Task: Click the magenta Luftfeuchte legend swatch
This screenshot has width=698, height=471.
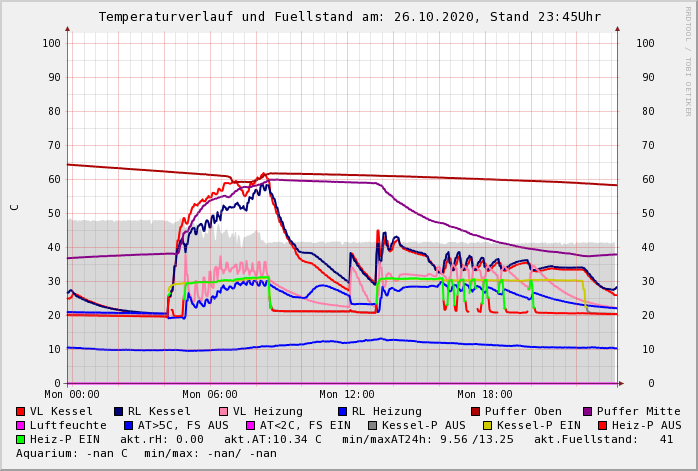Action: click(21, 425)
